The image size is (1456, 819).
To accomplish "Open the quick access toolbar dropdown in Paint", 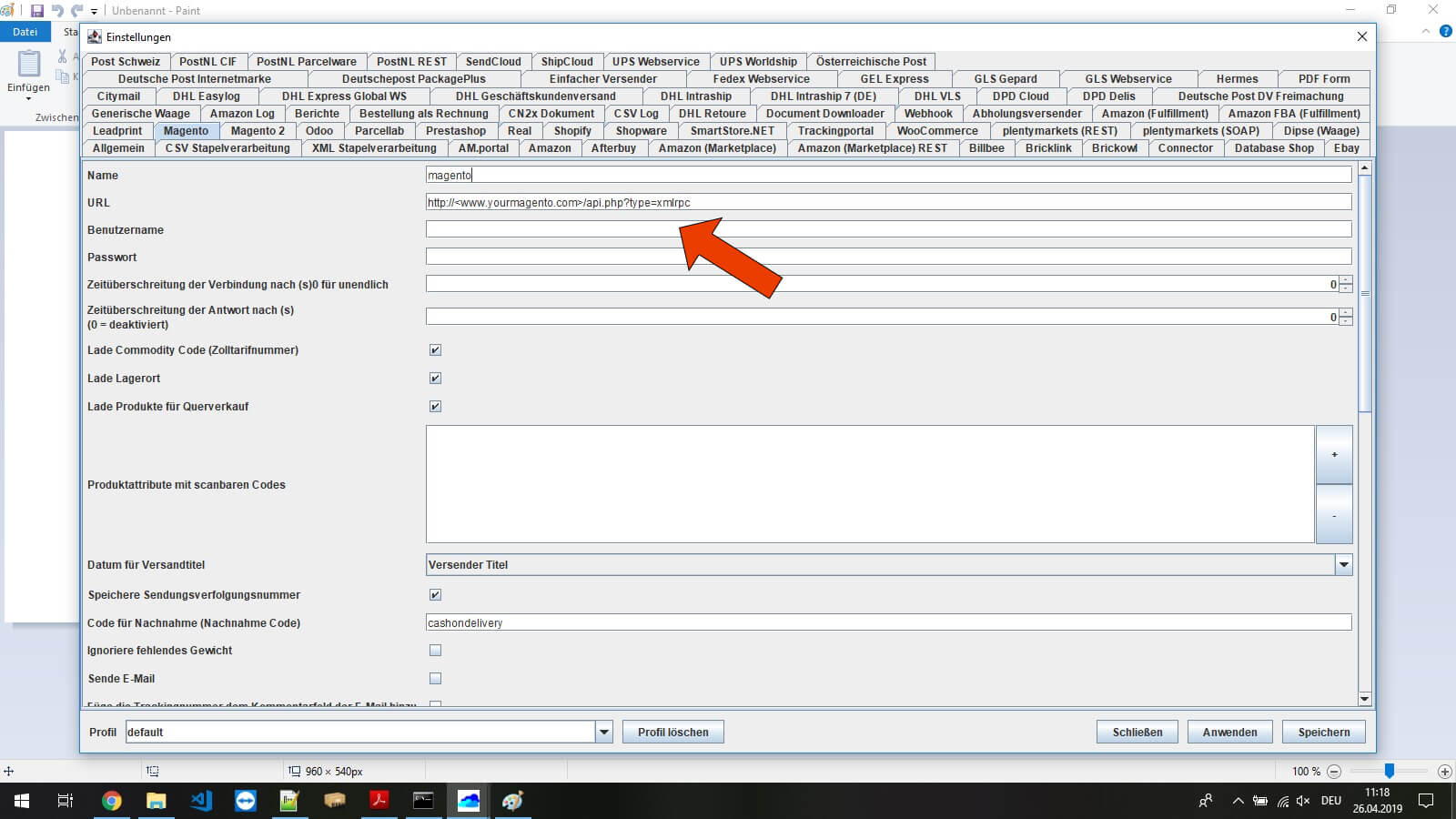I will pos(94,12).
